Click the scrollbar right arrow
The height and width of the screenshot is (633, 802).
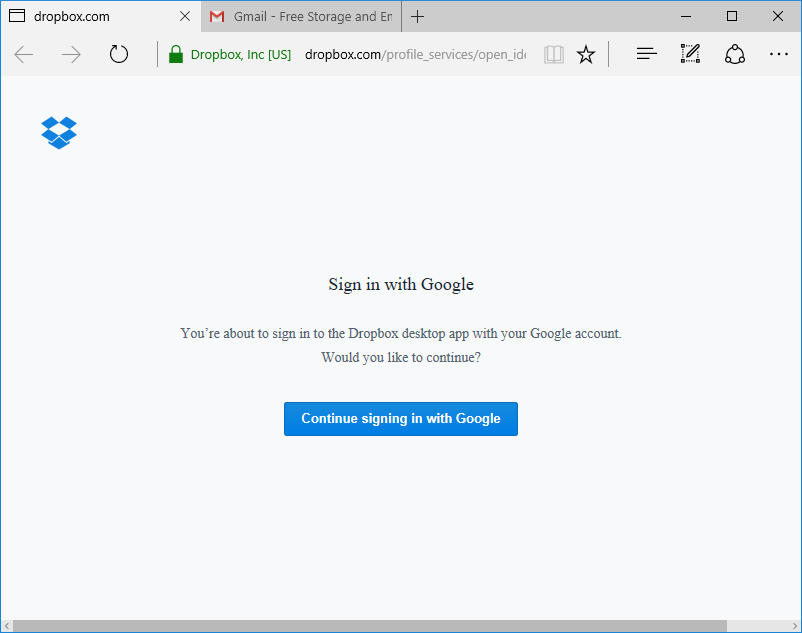coord(795,626)
